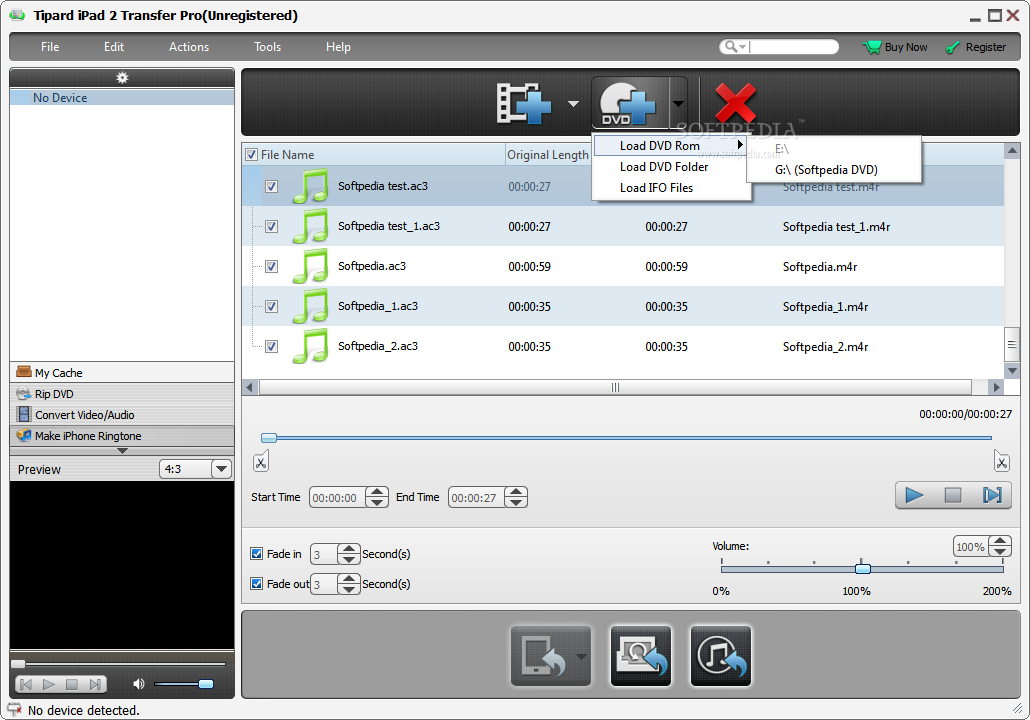This screenshot has width=1030, height=720.
Task: Mute the preview speaker icon
Action: point(139,685)
